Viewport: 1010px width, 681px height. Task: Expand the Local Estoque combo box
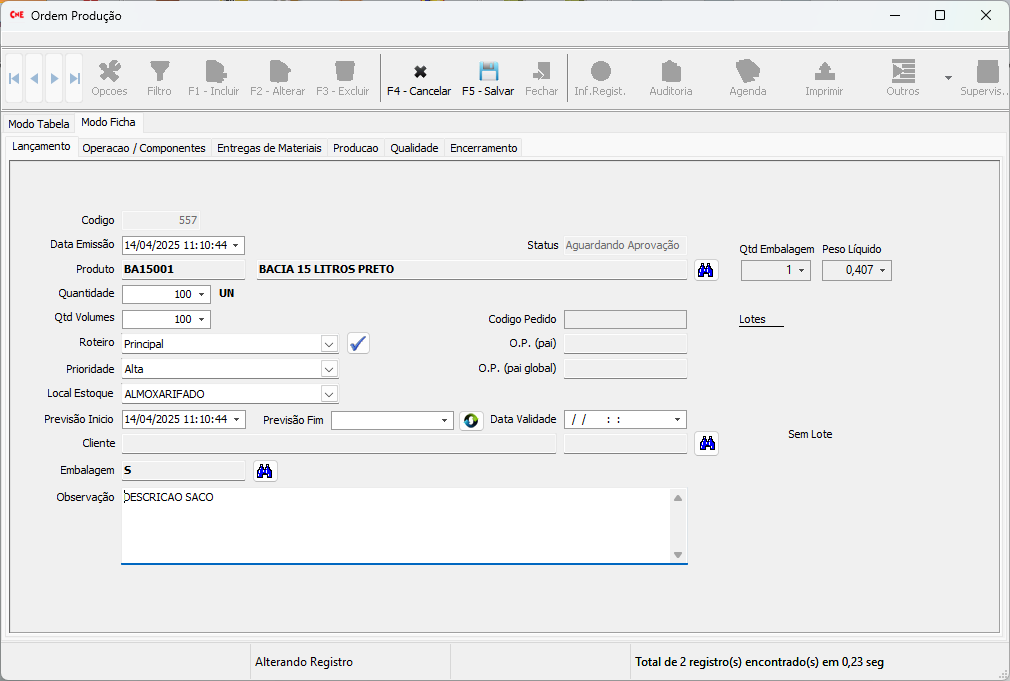(x=329, y=394)
